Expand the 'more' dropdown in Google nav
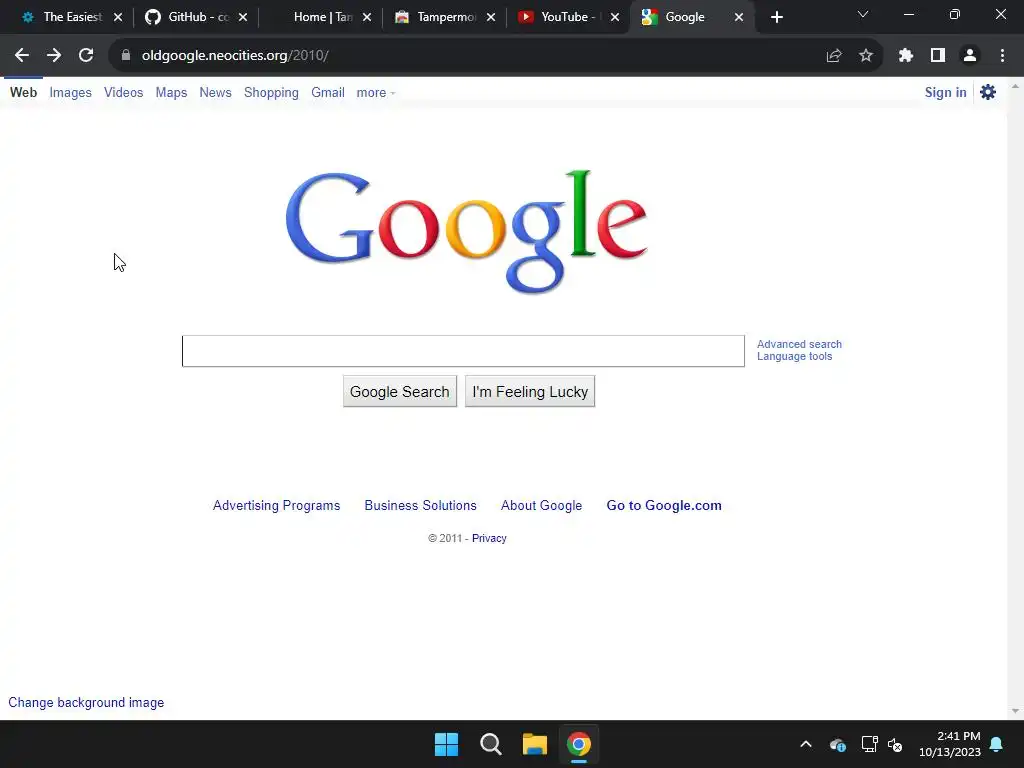The height and width of the screenshot is (768, 1024). pyautogui.click(x=376, y=93)
